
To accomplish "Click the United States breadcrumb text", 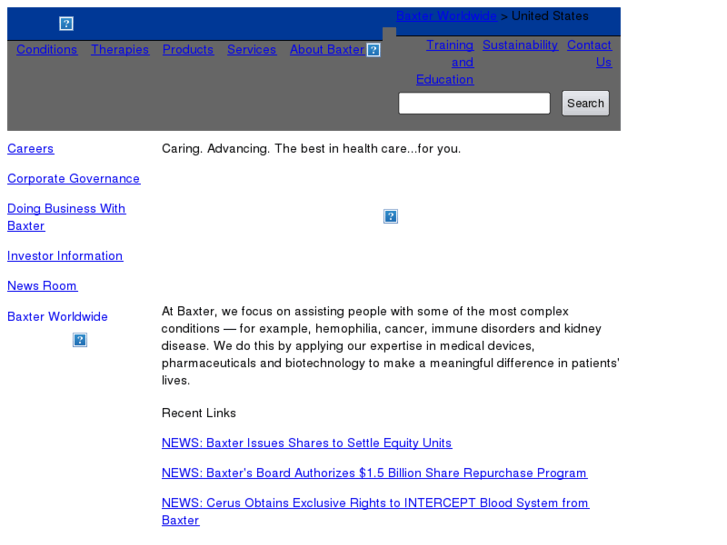I will click(x=550, y=16).
